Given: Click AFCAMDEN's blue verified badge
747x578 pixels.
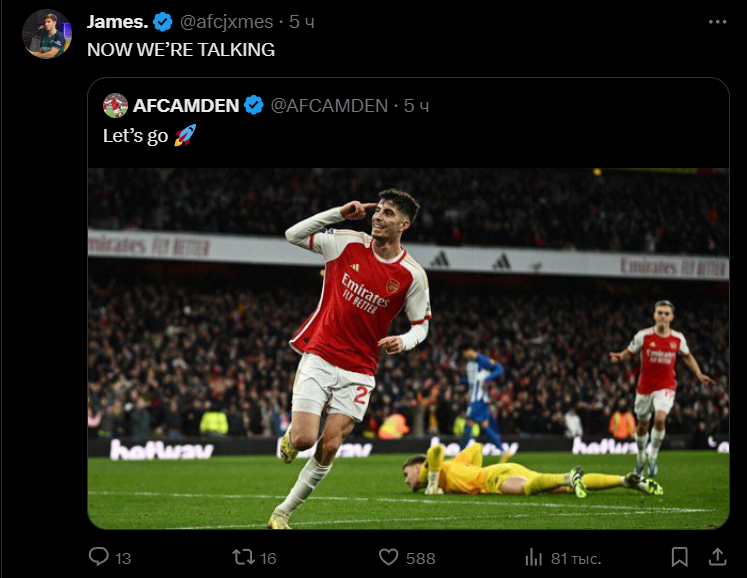Looking at the screenshot, I should click(x=254, y=105).
